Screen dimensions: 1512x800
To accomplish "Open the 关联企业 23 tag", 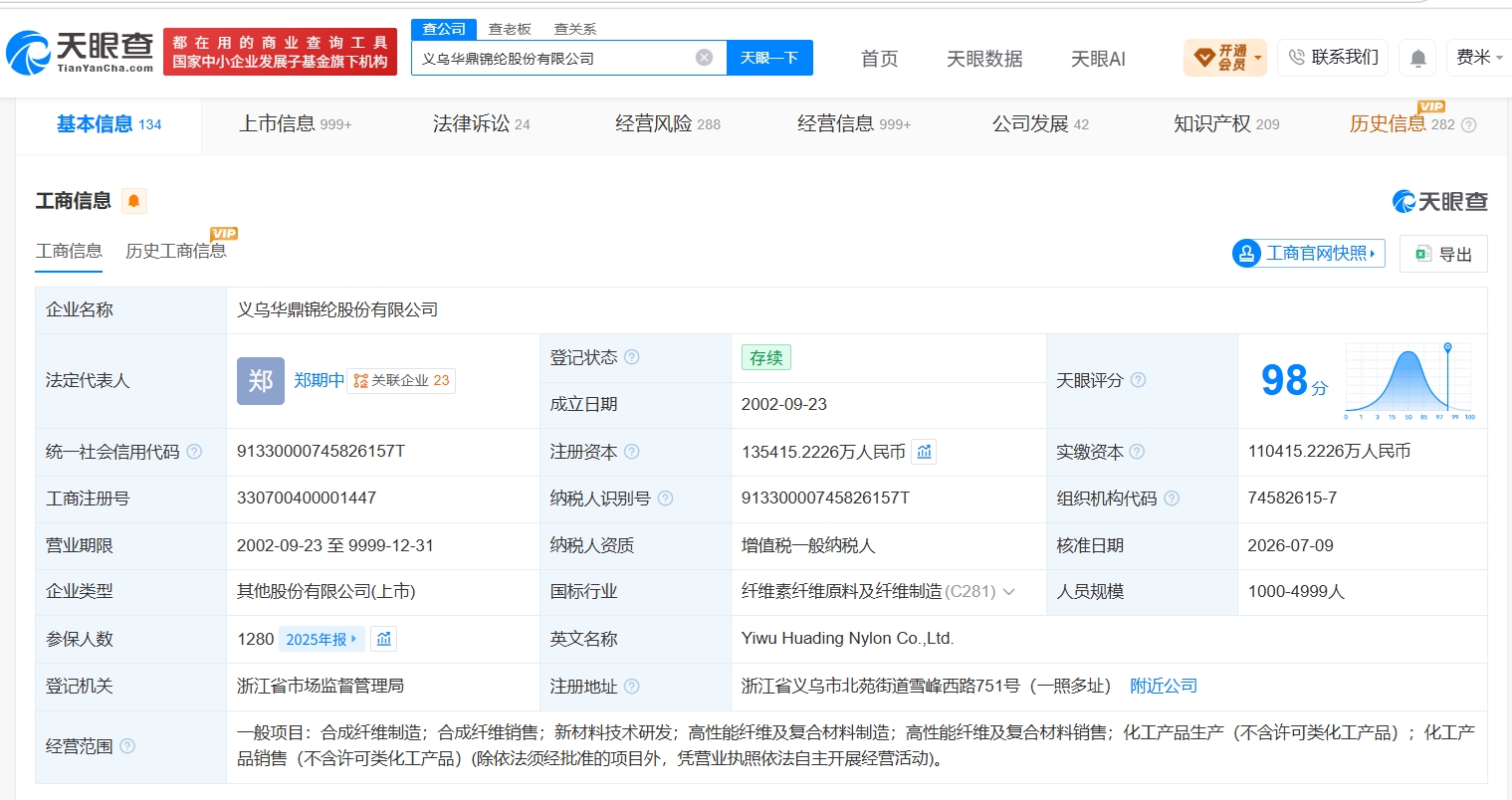I will (x=401, y=380).
